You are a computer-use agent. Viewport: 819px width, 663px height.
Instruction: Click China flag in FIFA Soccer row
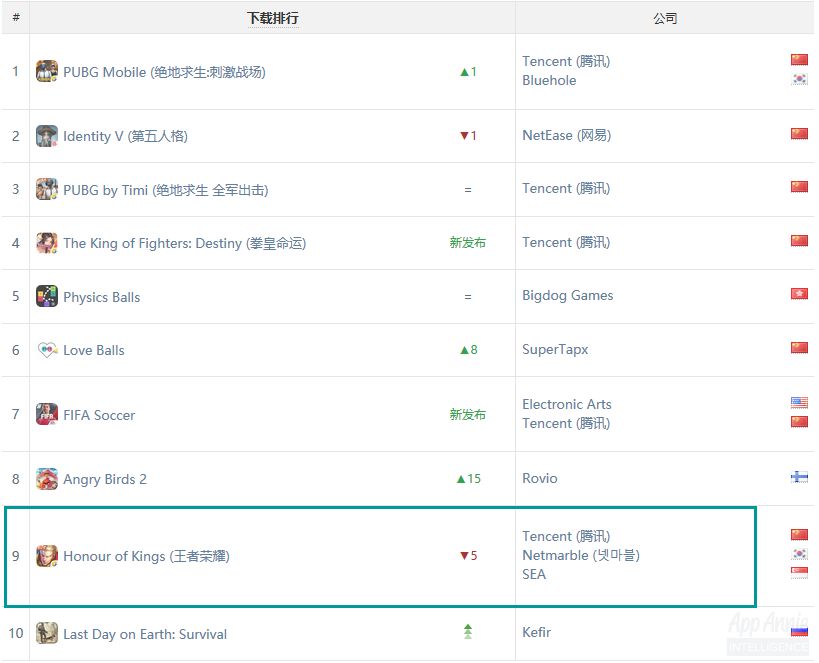coord(799,422)
